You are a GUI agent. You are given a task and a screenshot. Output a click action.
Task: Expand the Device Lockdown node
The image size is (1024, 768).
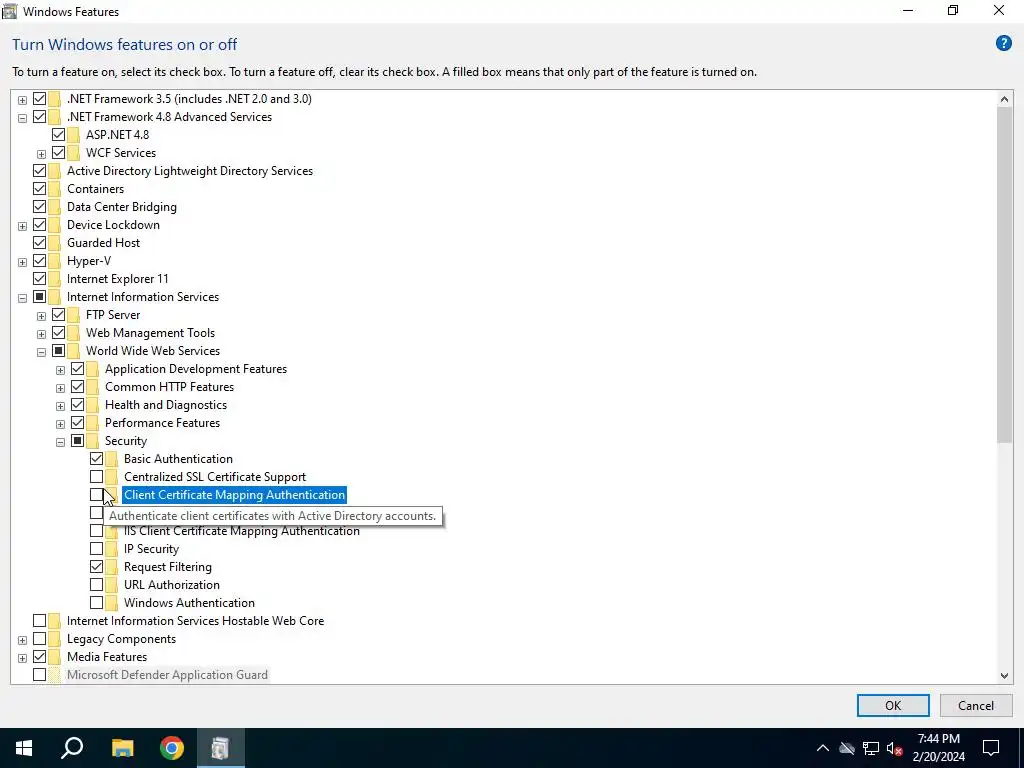pyautogui.click(x=22, y=226)
